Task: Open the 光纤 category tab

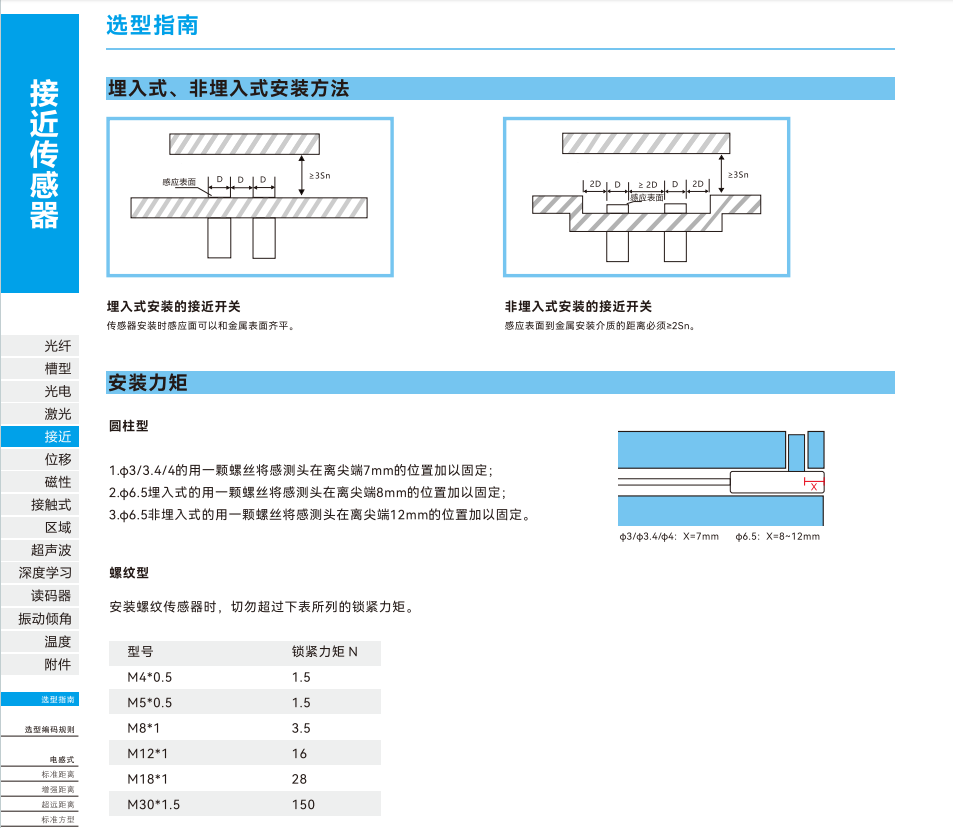Action: click(57, 346)
